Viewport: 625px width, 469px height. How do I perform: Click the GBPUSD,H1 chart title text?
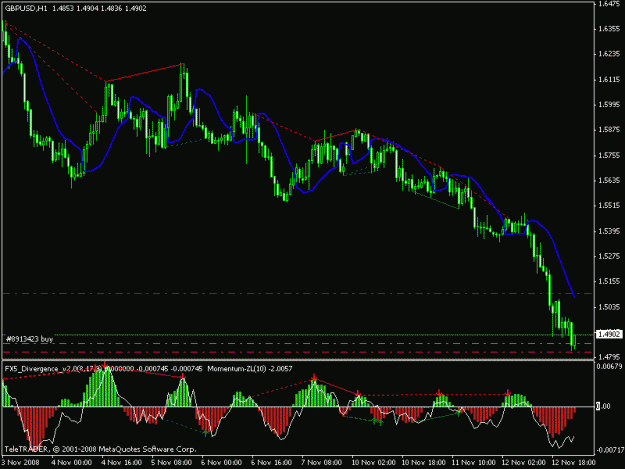26,8
